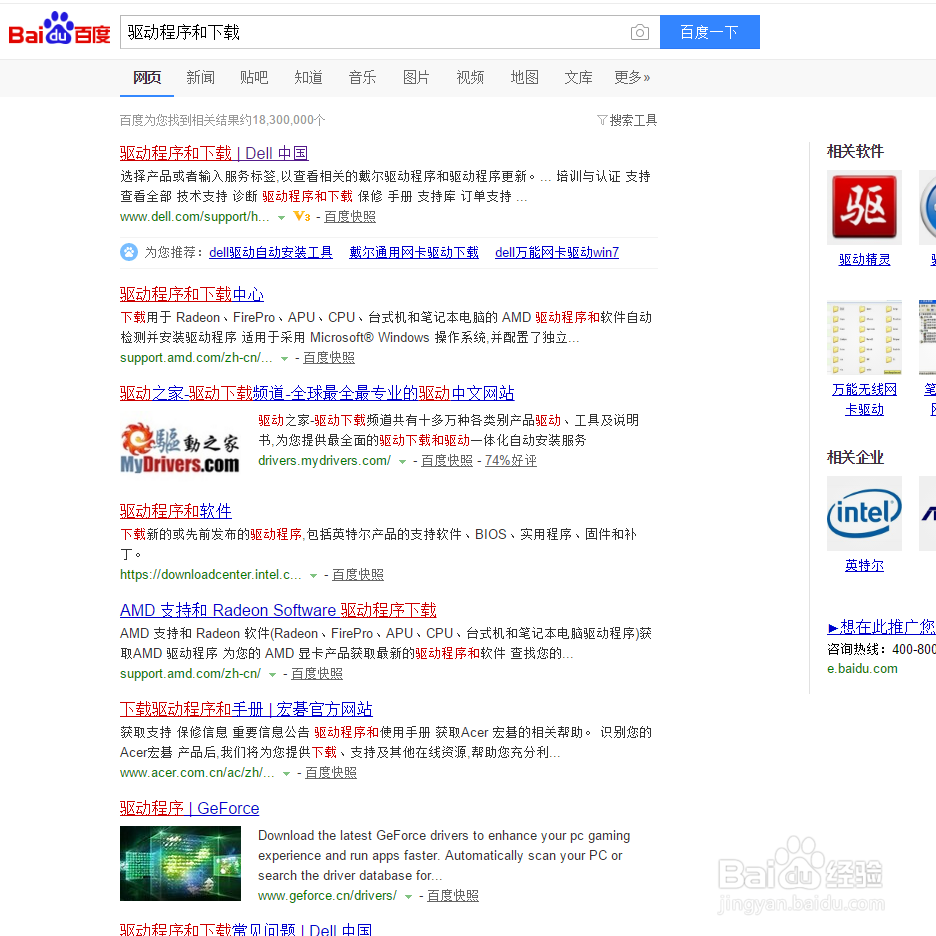Image resolution: width=936 pixels, height=936 pixels.
Task: Go to the 图片 tab
Action: (416, 78)
